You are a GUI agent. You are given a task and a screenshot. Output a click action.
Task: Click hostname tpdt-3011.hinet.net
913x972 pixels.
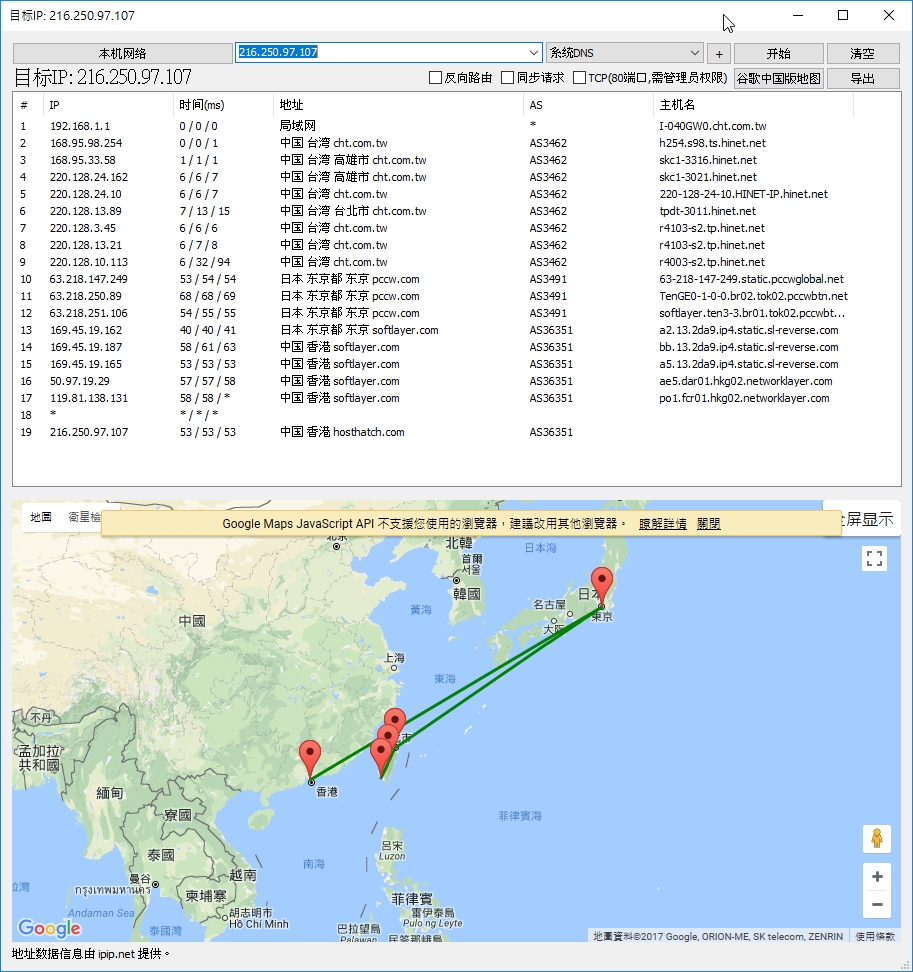click(x=707, y=211)
